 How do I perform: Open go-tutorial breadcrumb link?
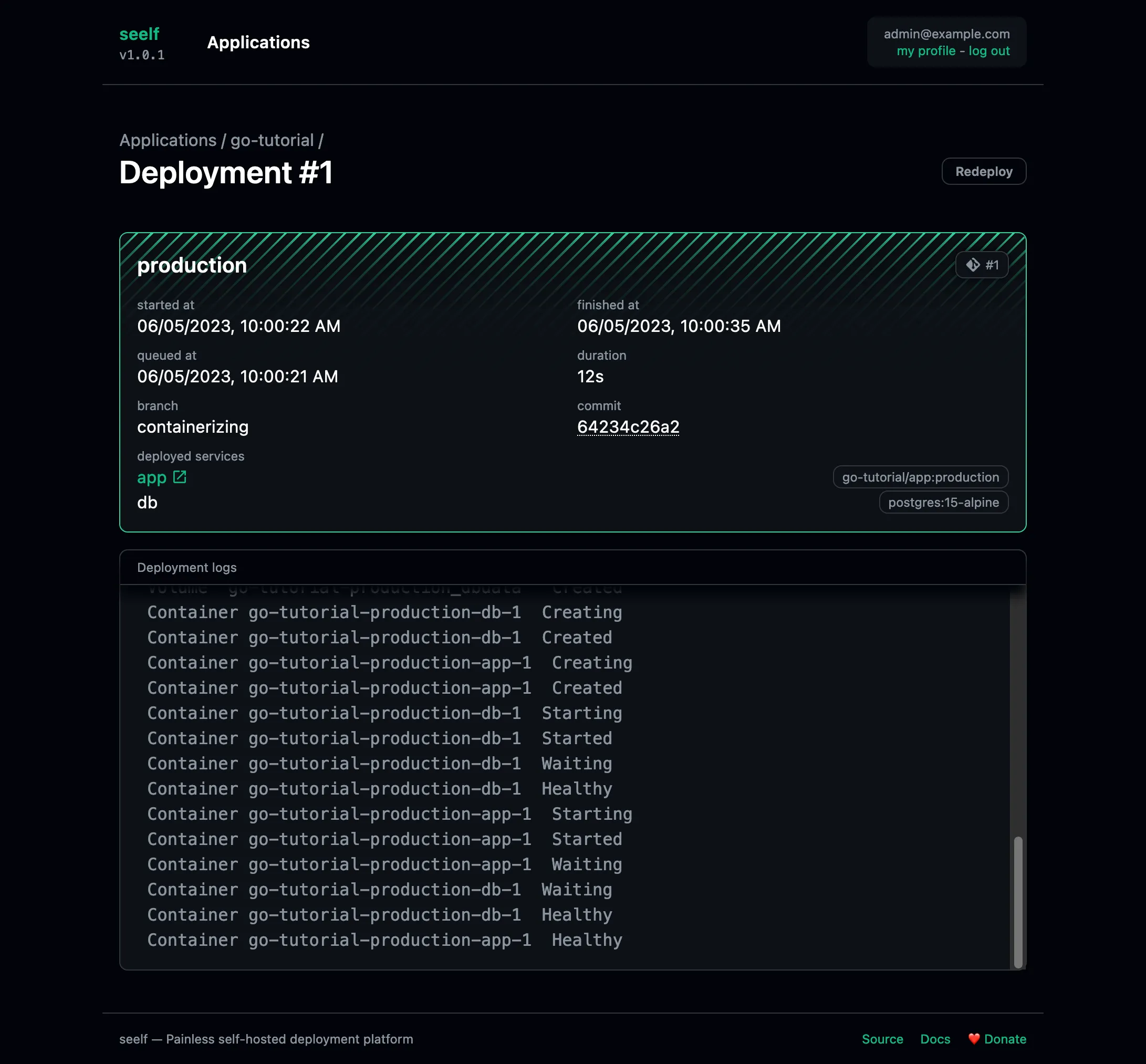(272, 140)
